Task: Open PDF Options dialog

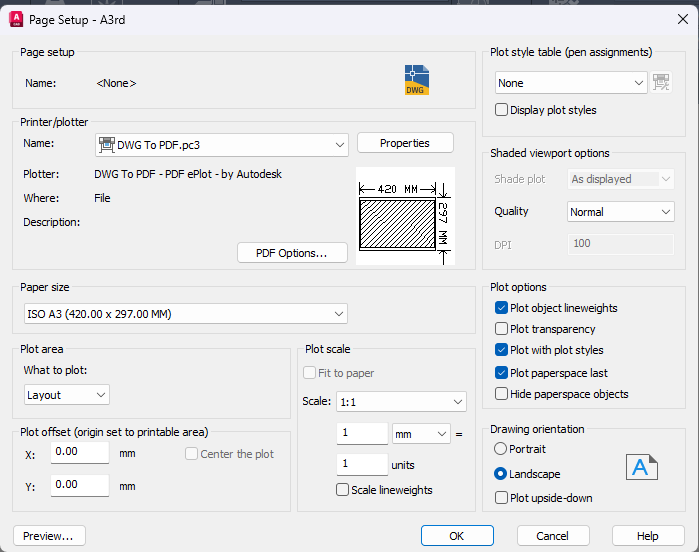Action: [292, 253]
